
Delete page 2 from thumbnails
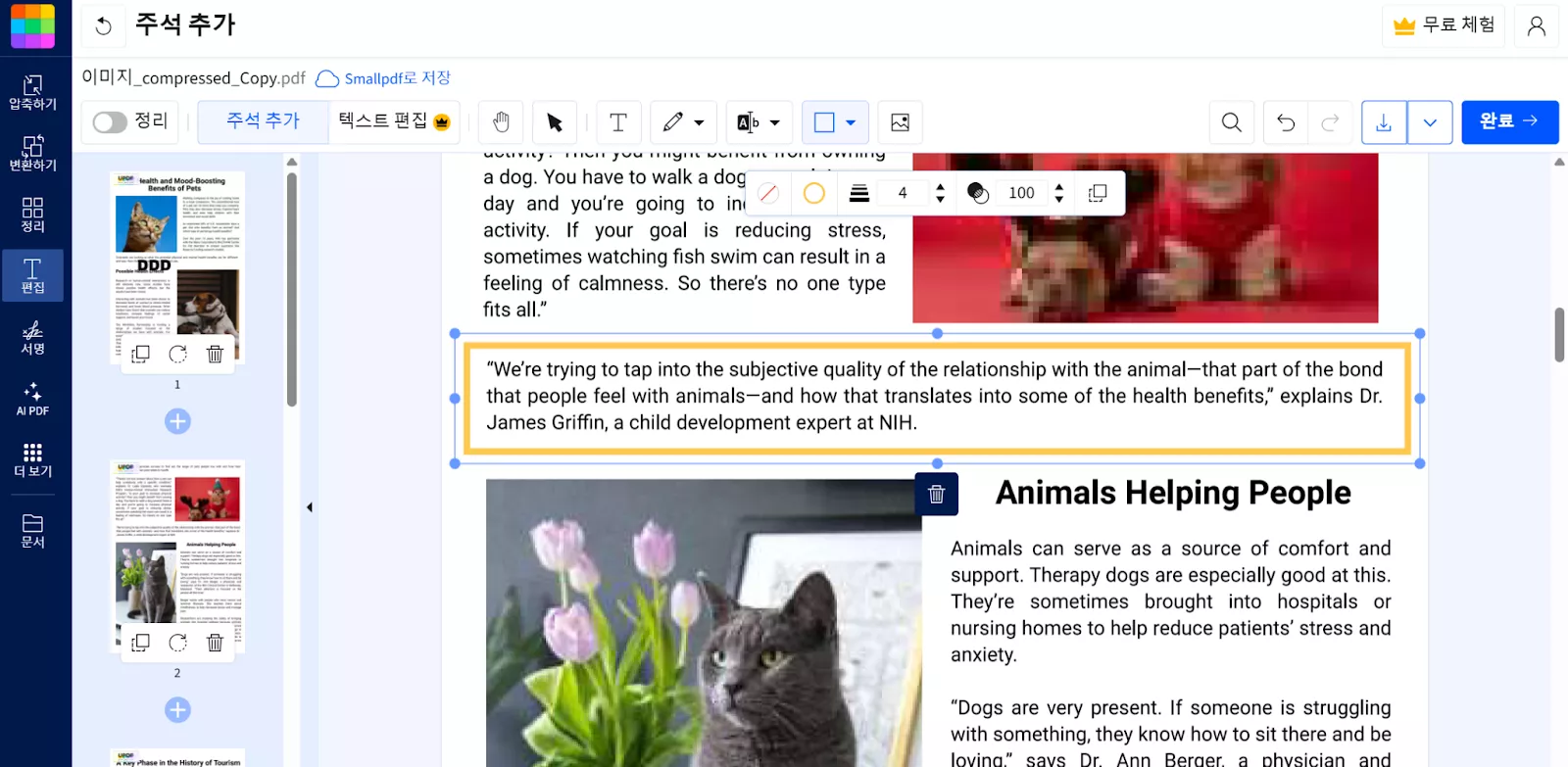[x=215, y=643]
